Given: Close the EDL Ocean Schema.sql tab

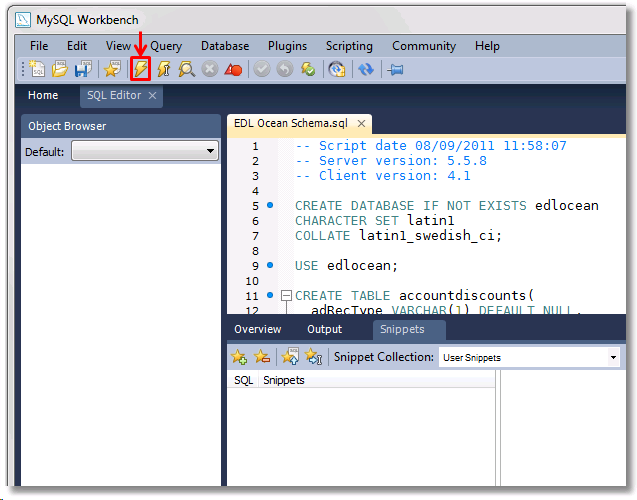Looking at the screenshot, I should pyautogui.click(x=361, y=123).
